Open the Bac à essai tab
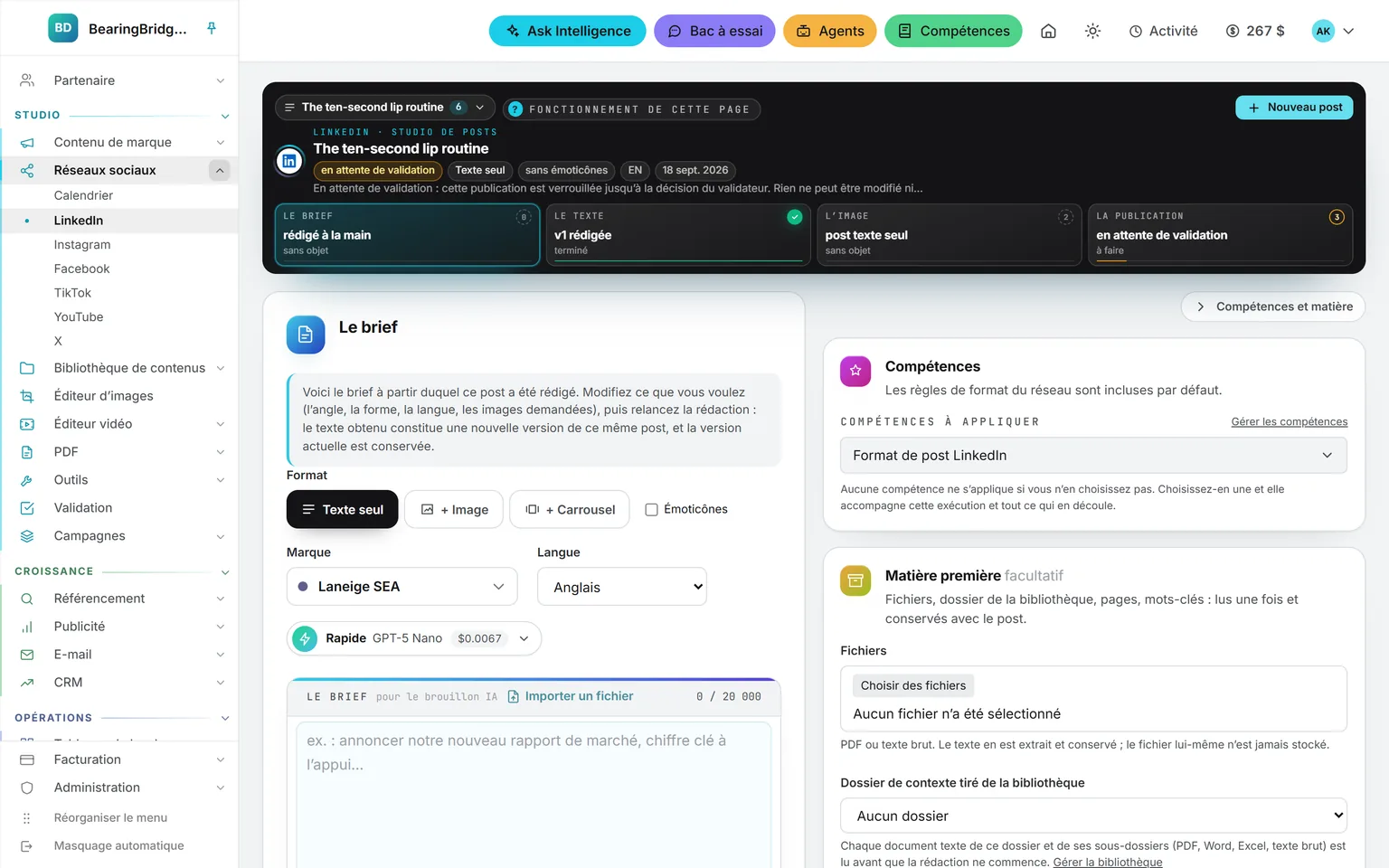The height and width of the screenshot is (868, 1389). pos(714,31)
